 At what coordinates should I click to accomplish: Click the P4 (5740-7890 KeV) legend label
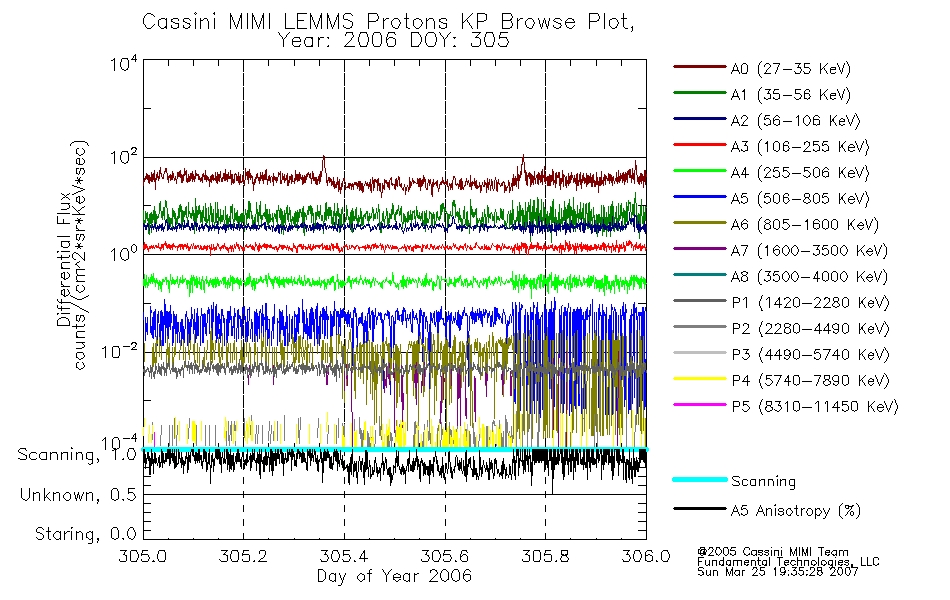(811, 381)
